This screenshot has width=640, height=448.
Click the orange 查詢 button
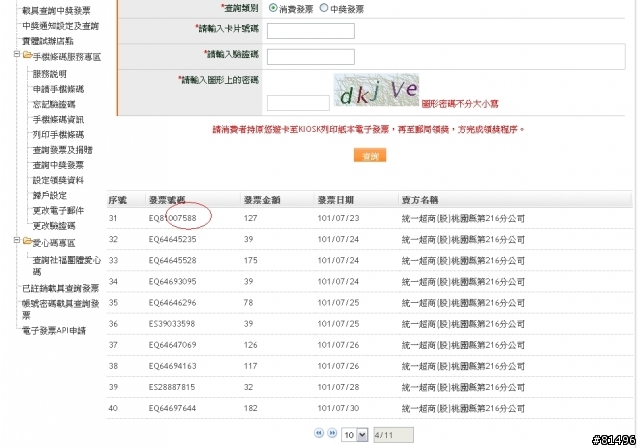(x=370, y=155)
